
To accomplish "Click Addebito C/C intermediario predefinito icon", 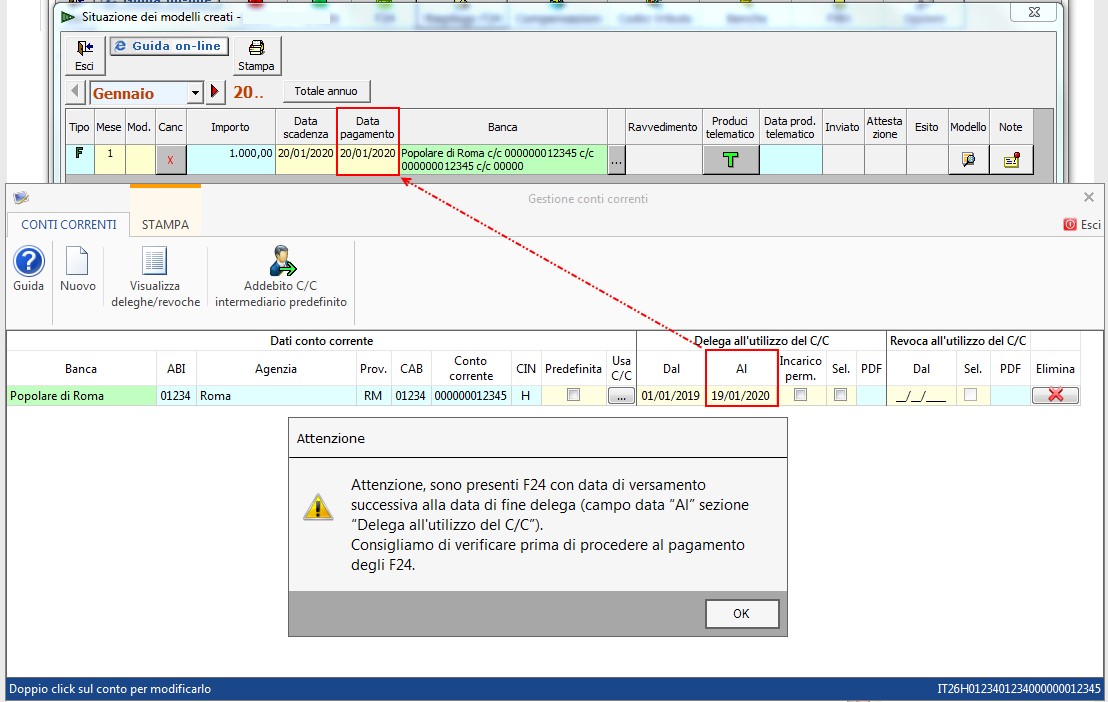I will coord(281,263).
